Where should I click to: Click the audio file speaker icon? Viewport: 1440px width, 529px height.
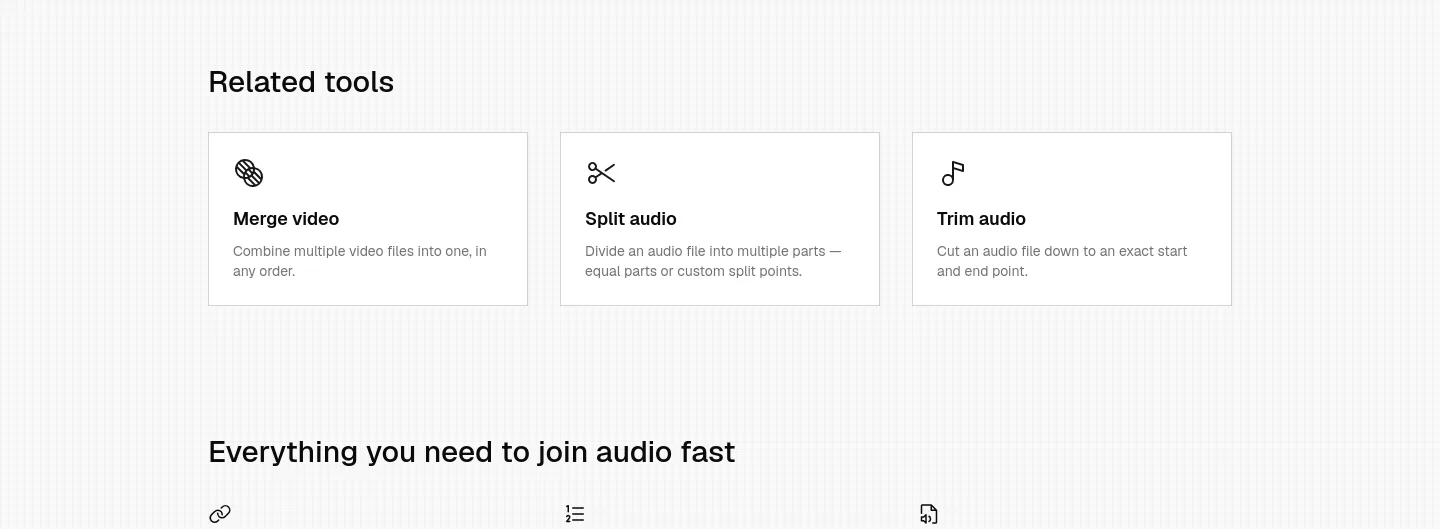click(929, 514)
